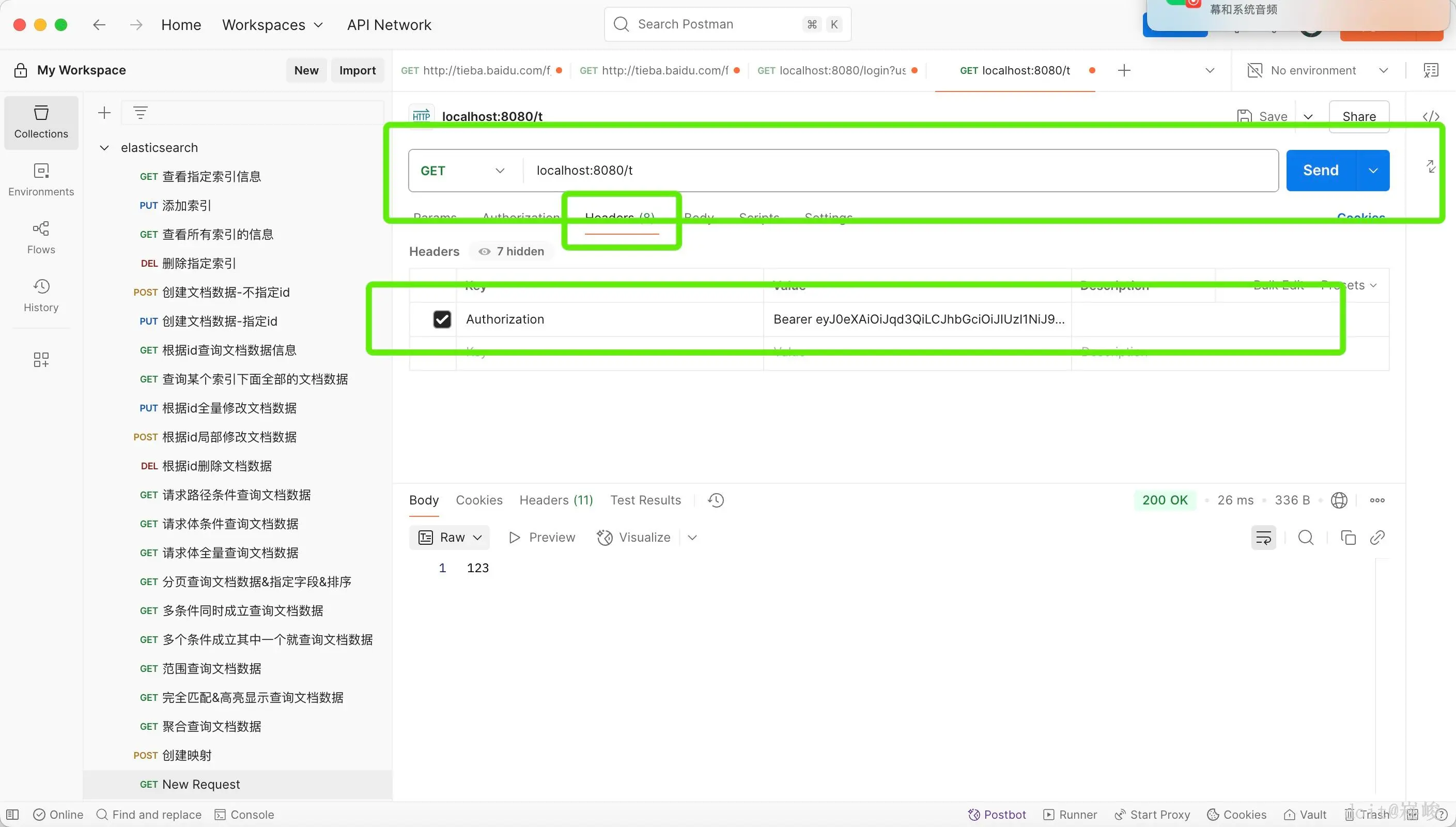Click the request URL input field
Screen dimensions: 1456x827
tap(897, 171)
